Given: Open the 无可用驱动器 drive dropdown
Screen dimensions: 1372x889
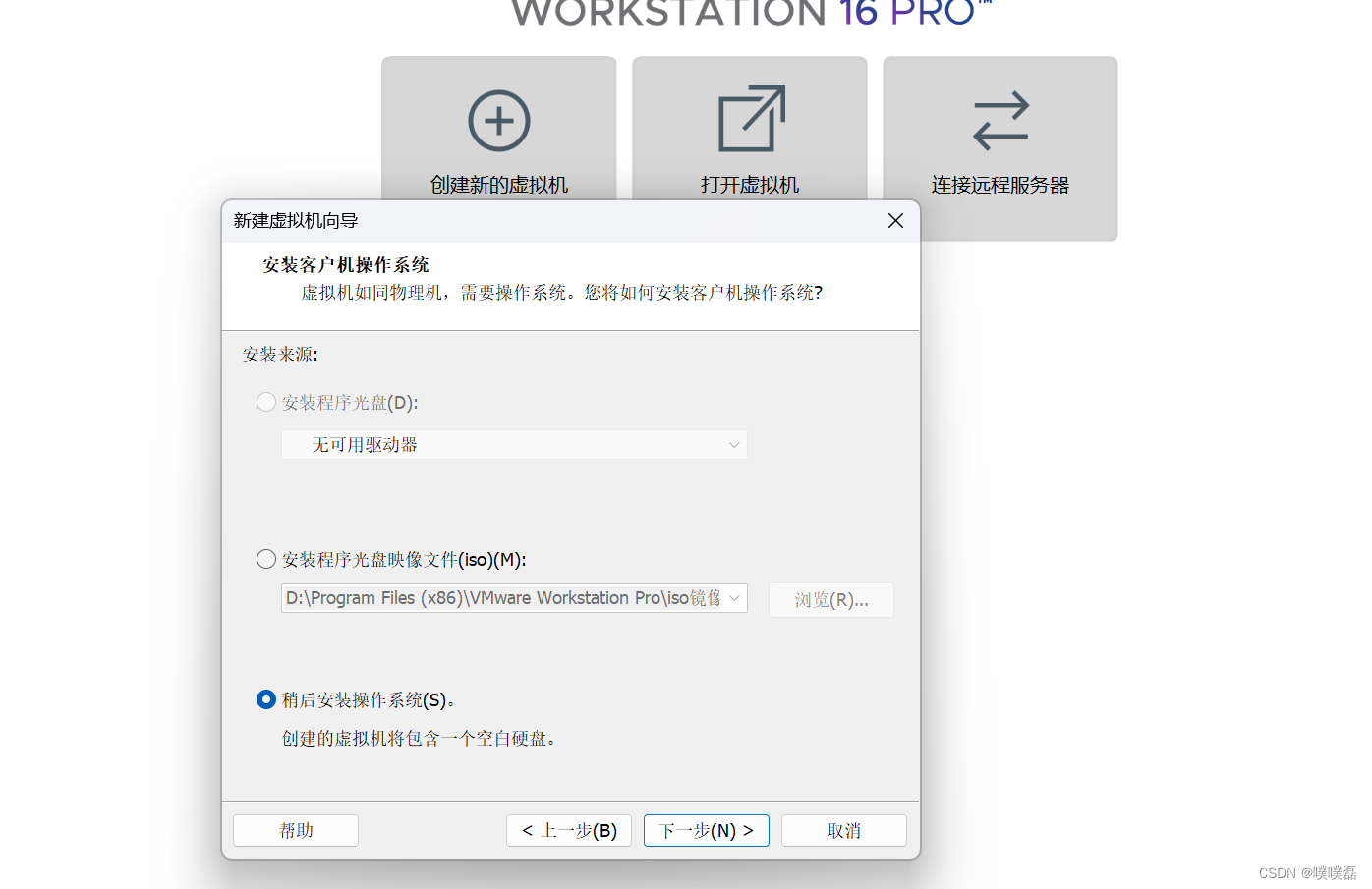Looking at the screenshot, I should coord(514,444).
